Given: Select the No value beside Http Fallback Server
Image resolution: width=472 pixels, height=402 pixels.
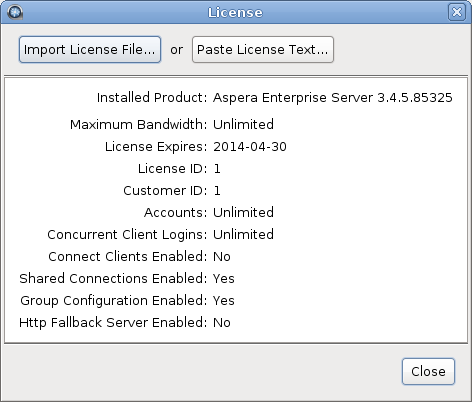Looking at the screenshot, I should coord(222,323).
